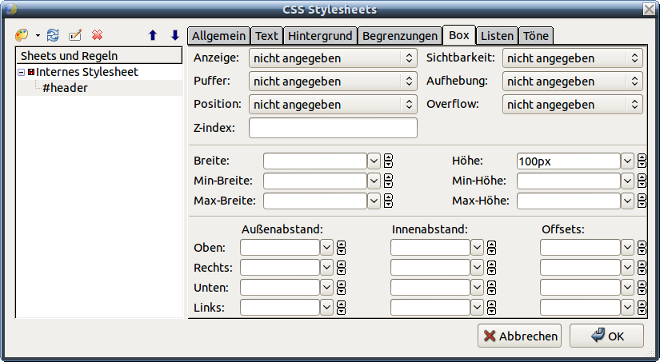Image resolution: width=660 pixels, height=362 pixels.
Task: Switch to the Begrenzungen tab
Action: click(400, 36)
